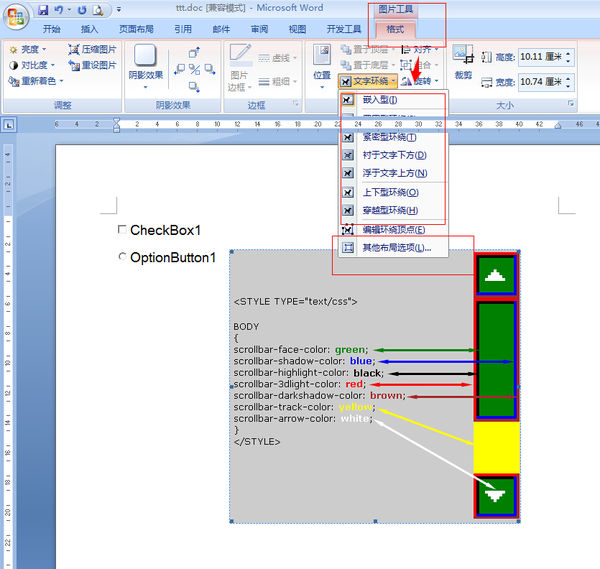This screenshot has width=600, height=569.
Task: Open the 大小 size dialog launcher
Action: [x=571, y=103]
